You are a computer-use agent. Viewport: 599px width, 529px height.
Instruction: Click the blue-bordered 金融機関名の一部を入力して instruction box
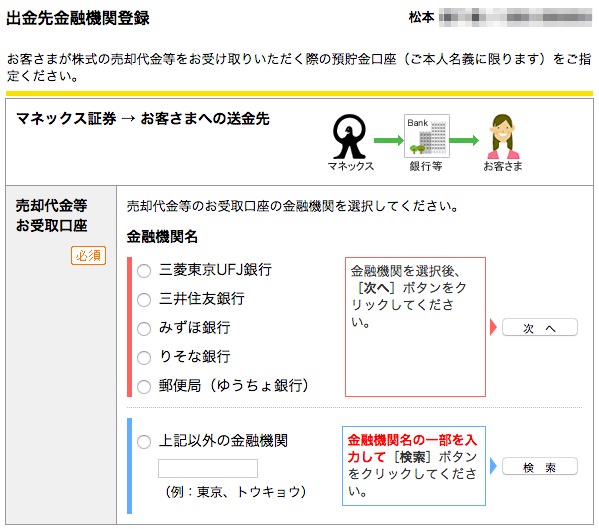pyautogui.click(x=414, y=466)
